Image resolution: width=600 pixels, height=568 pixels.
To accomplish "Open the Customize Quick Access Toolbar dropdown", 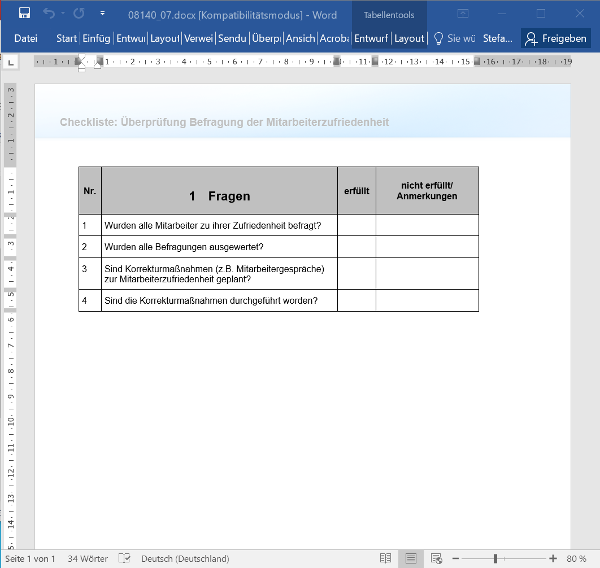I will pyautogui.click(x=102, y=14).
